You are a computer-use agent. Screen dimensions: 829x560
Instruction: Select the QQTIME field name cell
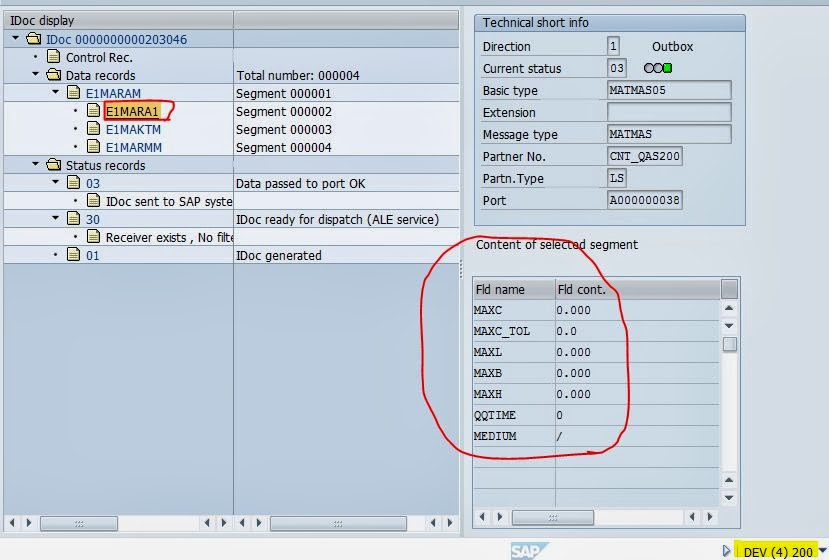pyautogui.click(x=514, y=415)
